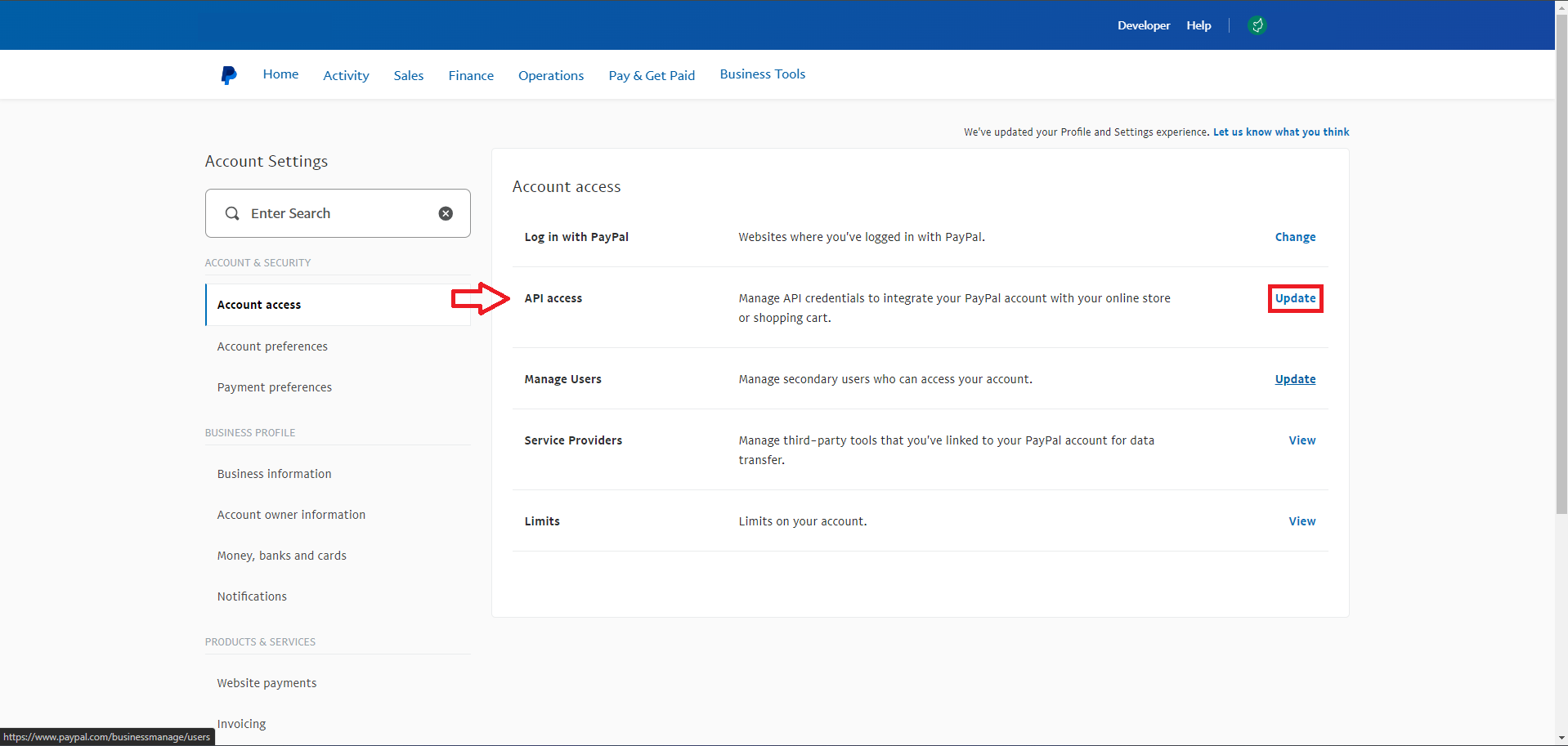Clear the search field with X icon

point(446,213)
